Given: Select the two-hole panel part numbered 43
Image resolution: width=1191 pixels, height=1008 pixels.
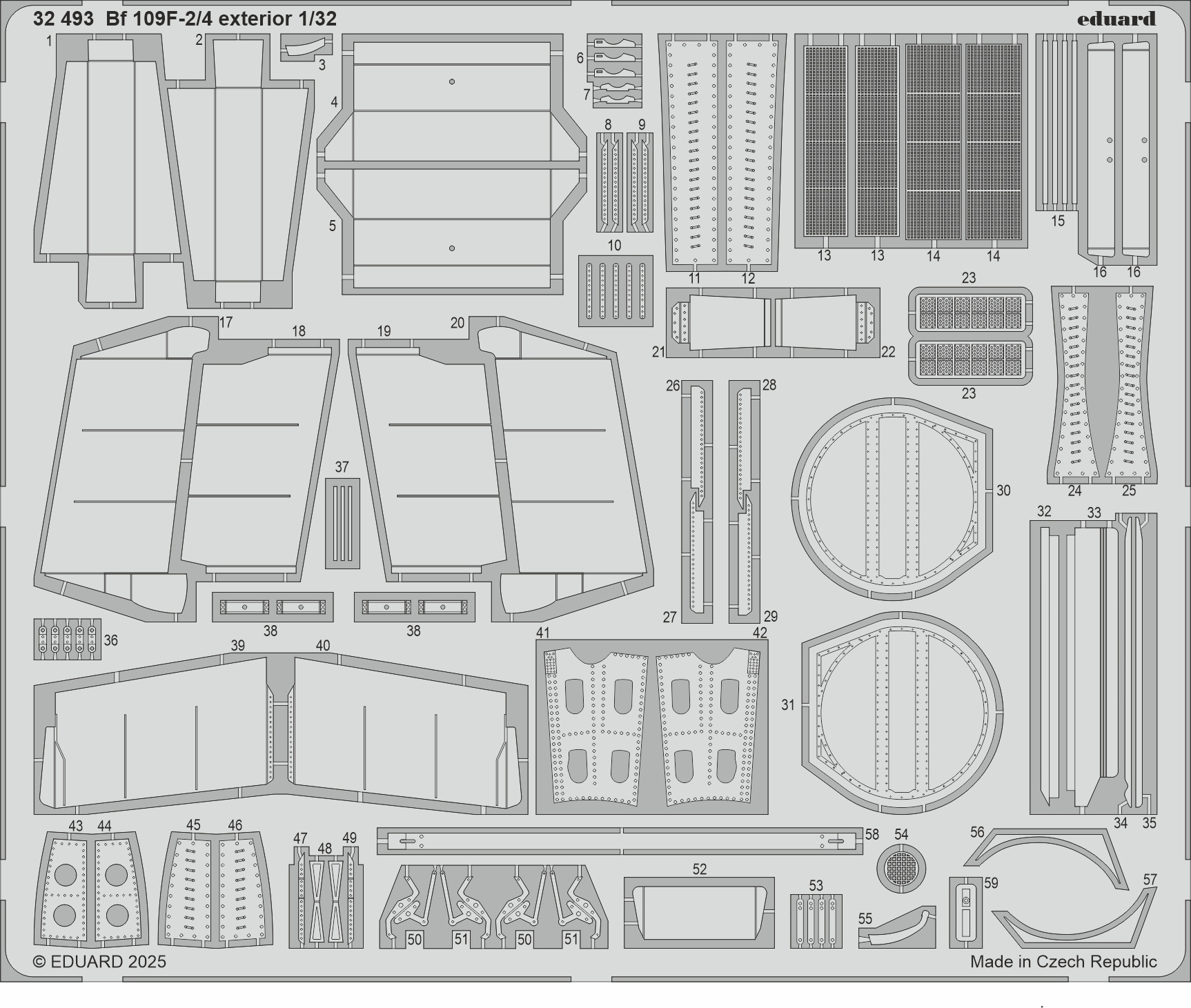Looking at the screenshot, I should [66, 889].
